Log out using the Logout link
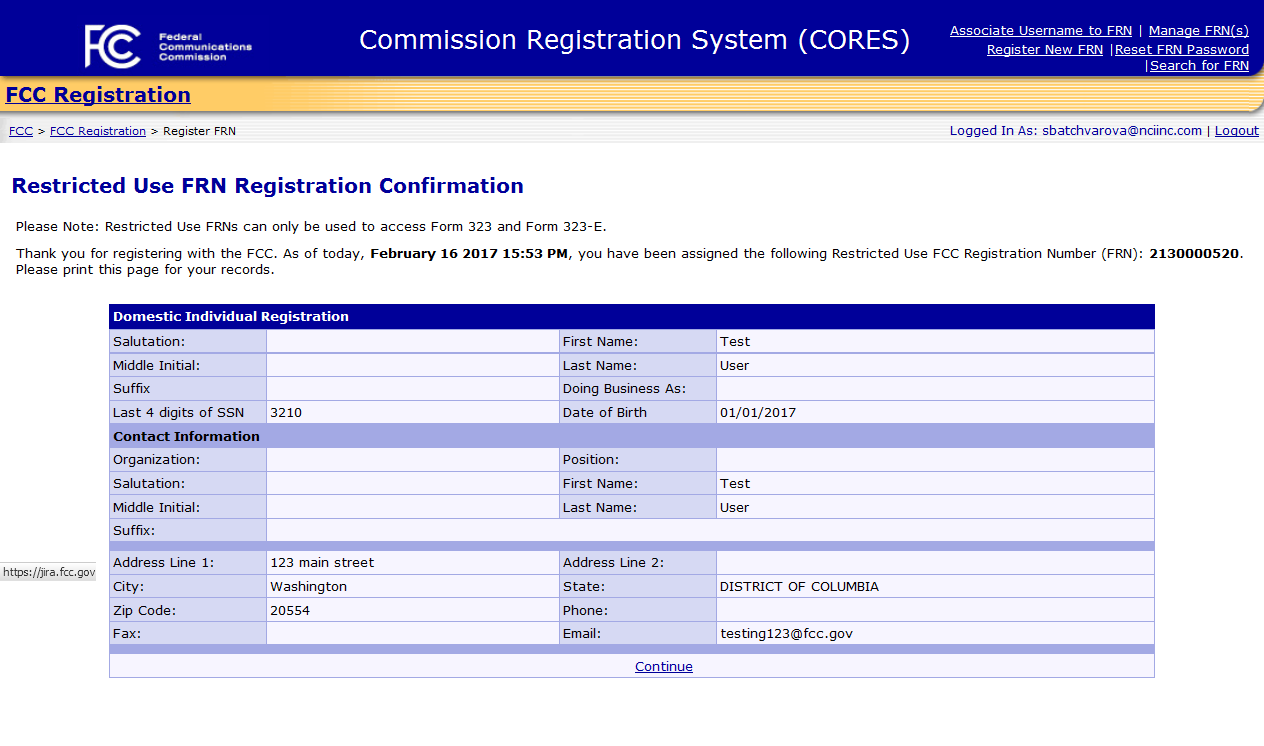 [x=1236, y=131]
